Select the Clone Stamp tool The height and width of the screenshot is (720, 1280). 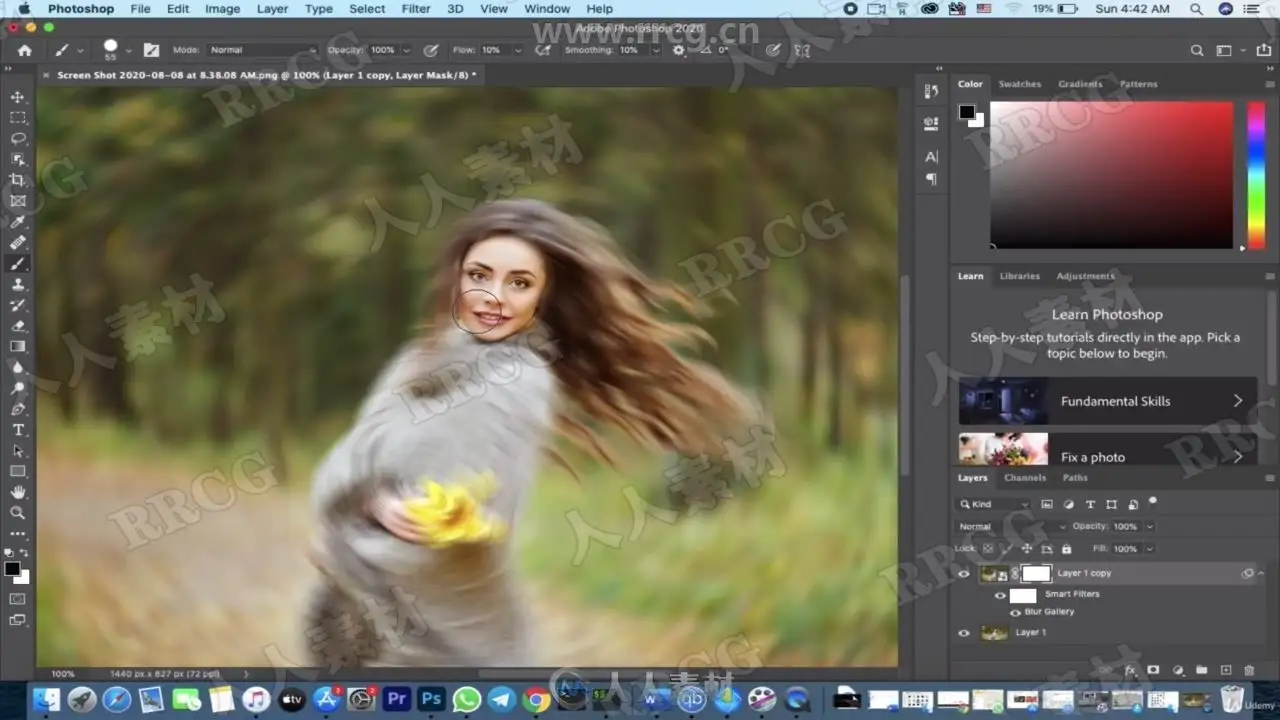pyautogui.click(x=18, y=285)
